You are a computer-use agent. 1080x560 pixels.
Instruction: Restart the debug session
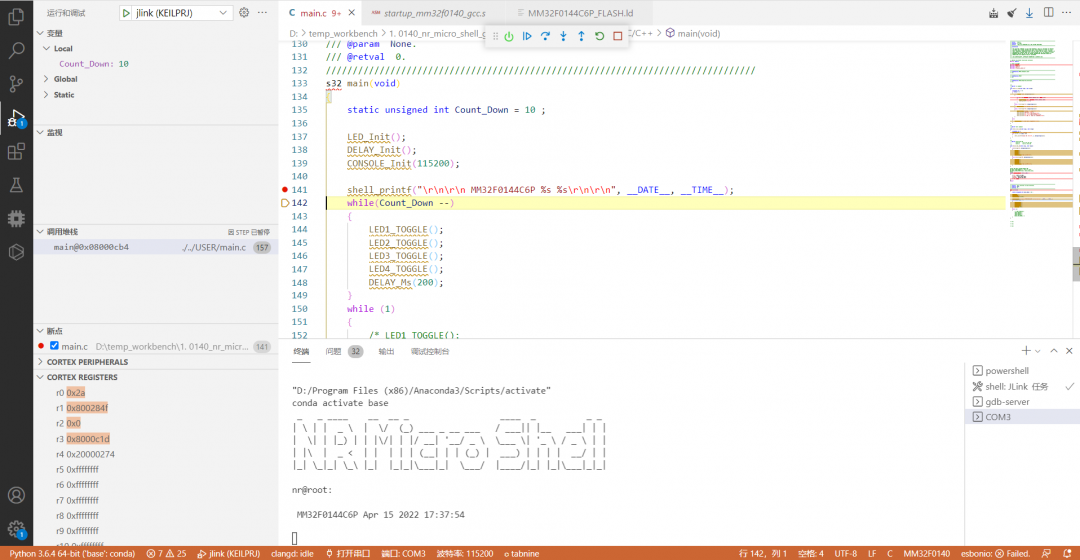point(599,37)
